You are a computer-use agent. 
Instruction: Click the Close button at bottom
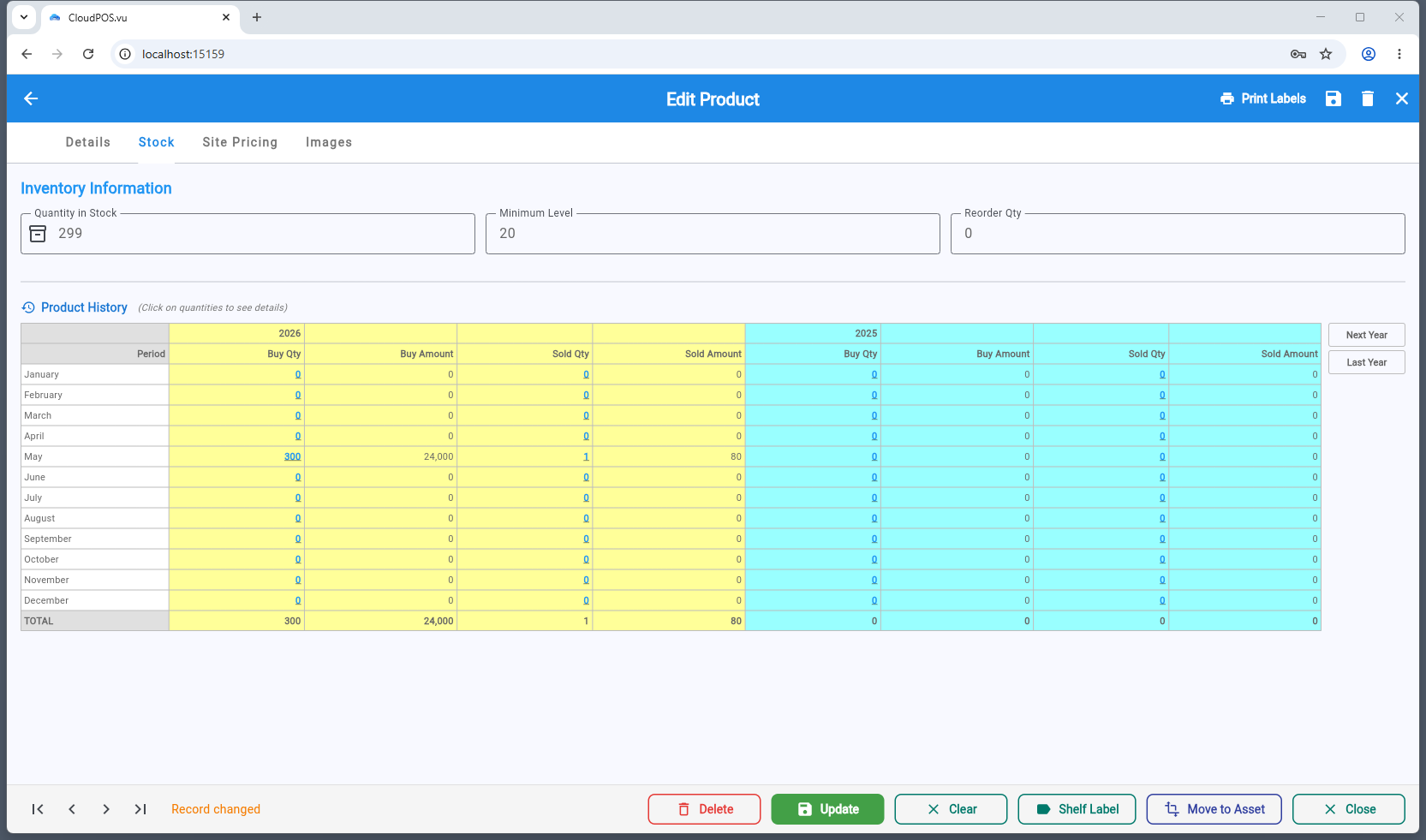coord(1349,809)
